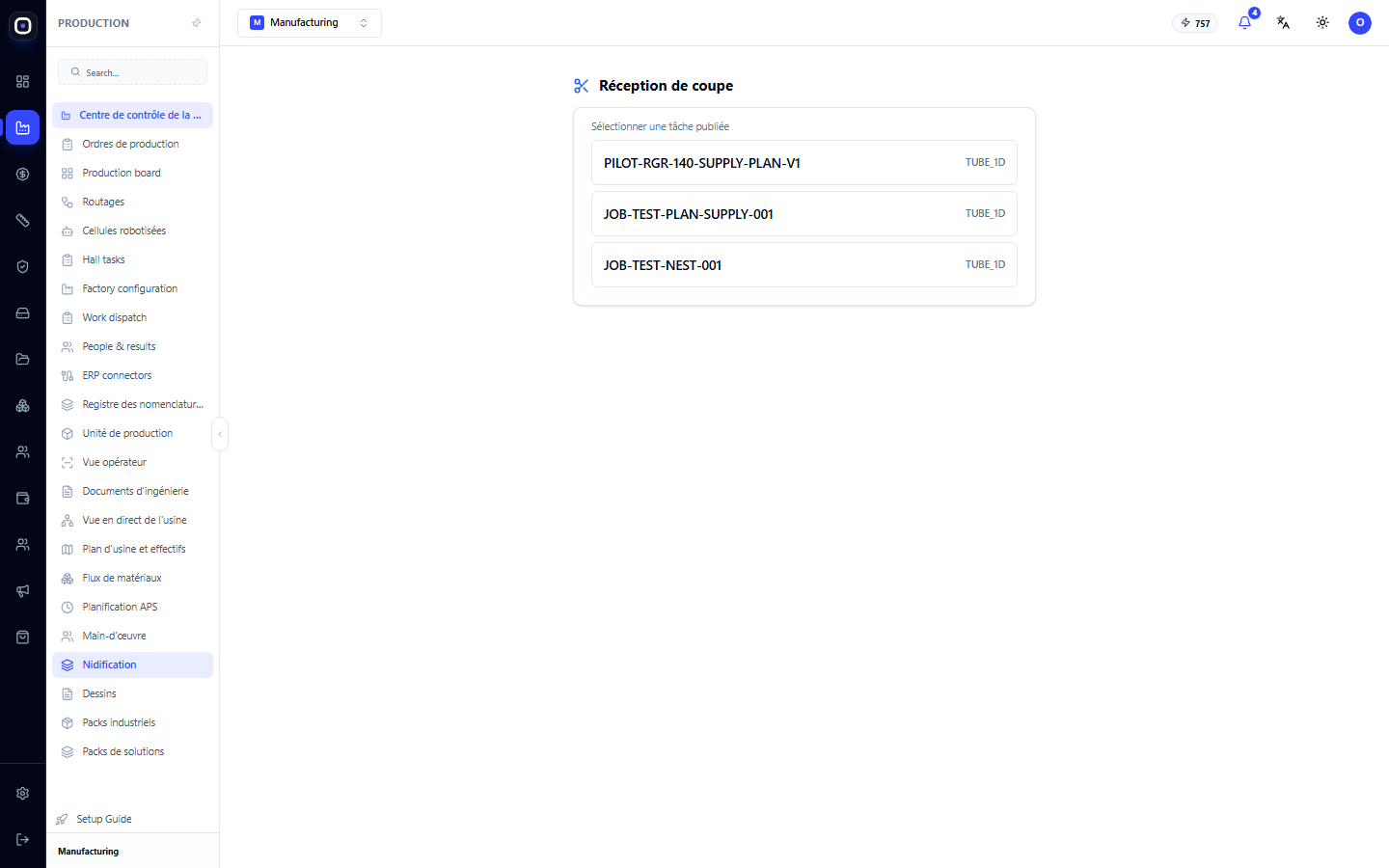
Task: Collapse the sidebar with the chevron handle
Action: (220, 434)
